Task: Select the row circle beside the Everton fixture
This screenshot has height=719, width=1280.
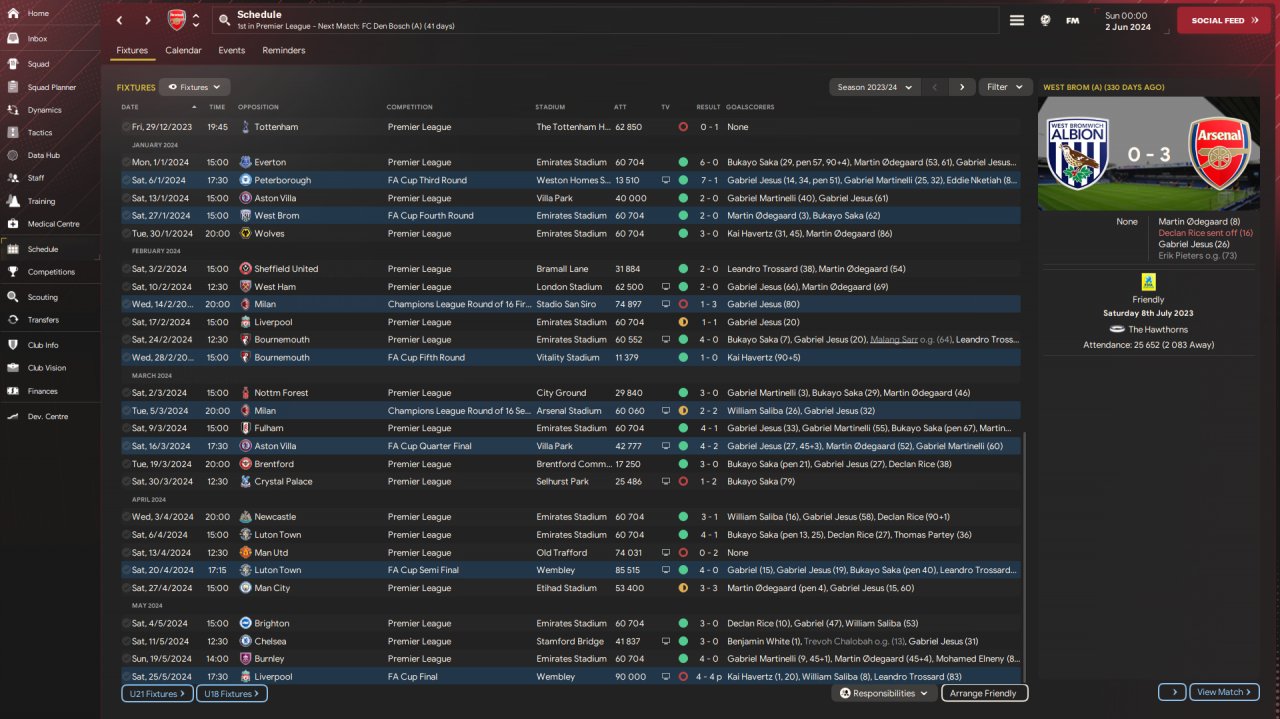Action: [x=127, y=162]
